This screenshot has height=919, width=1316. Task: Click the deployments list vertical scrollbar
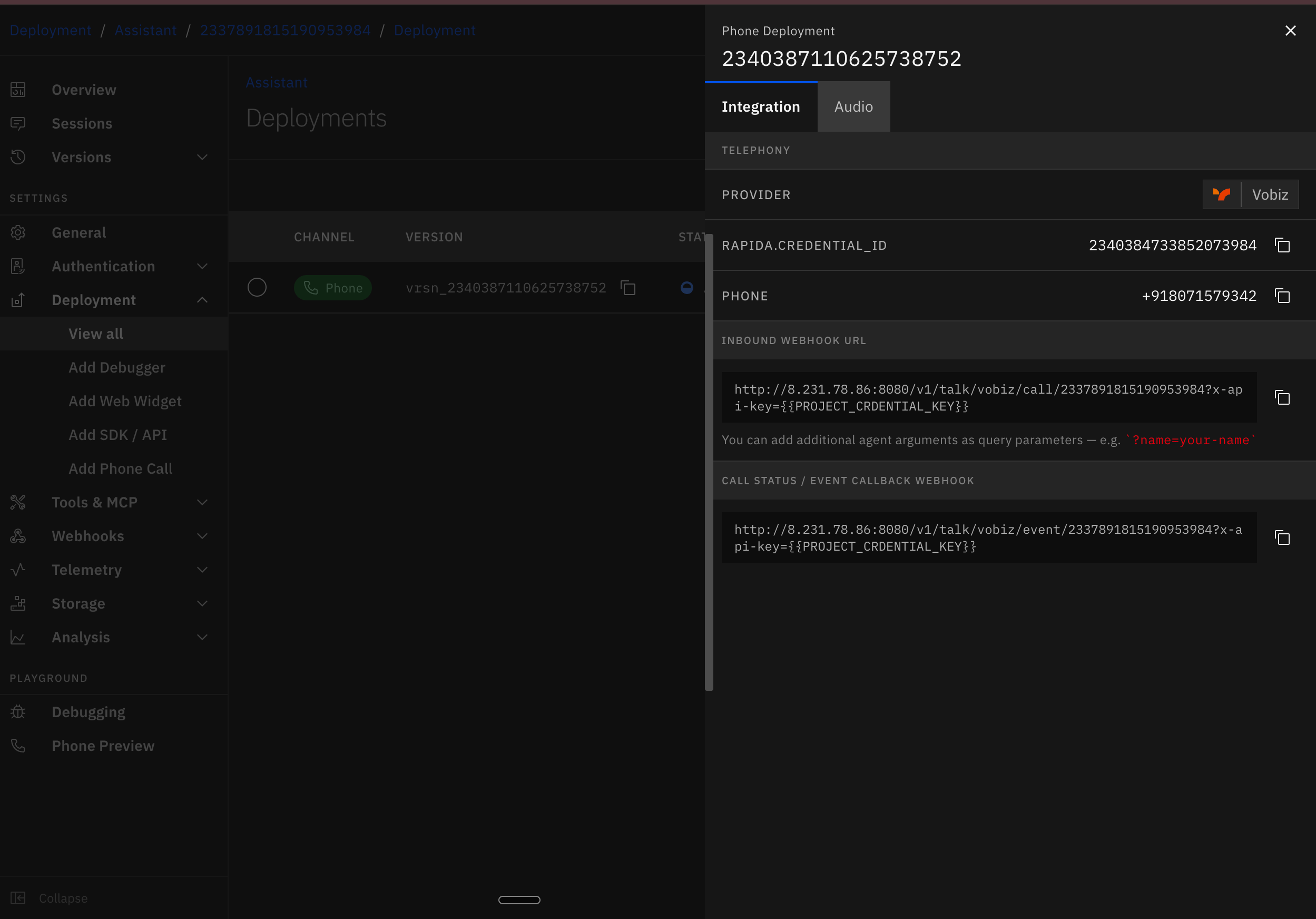[x=709, y=462]
